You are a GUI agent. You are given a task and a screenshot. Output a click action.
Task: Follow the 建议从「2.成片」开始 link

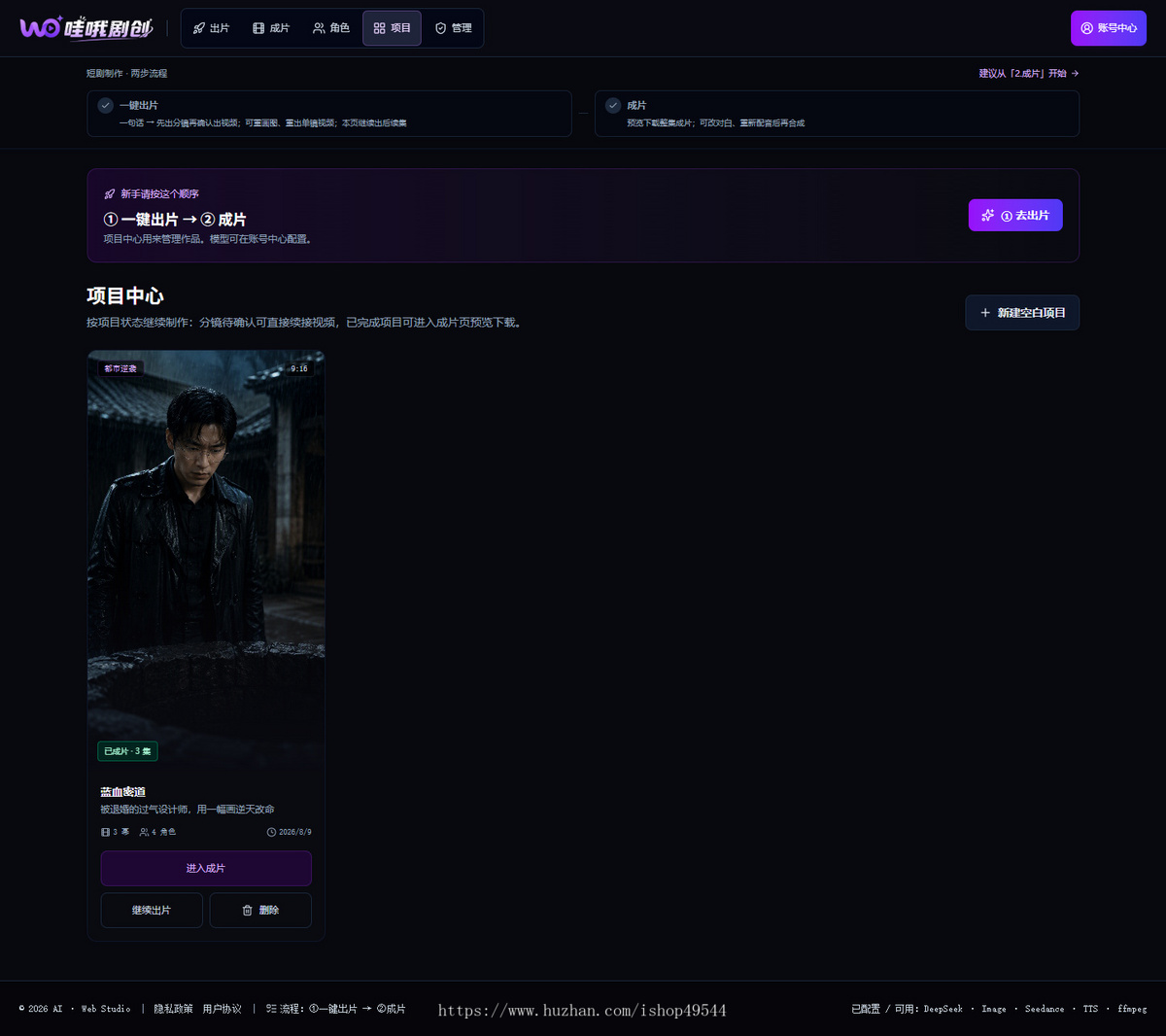pyautogui.click(x=1029, y=73)
